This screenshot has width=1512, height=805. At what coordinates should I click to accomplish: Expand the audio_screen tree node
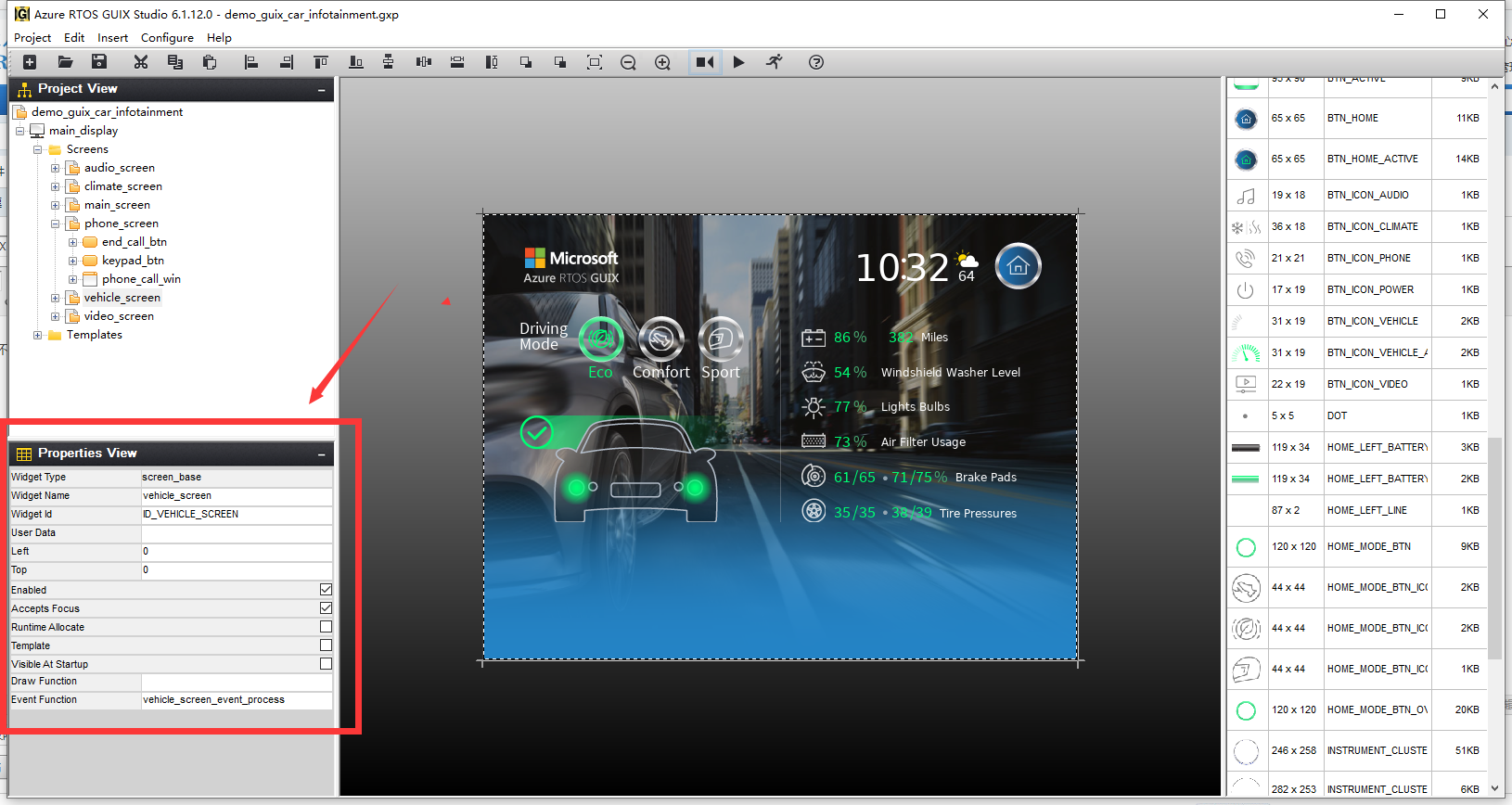click(55, 168)
